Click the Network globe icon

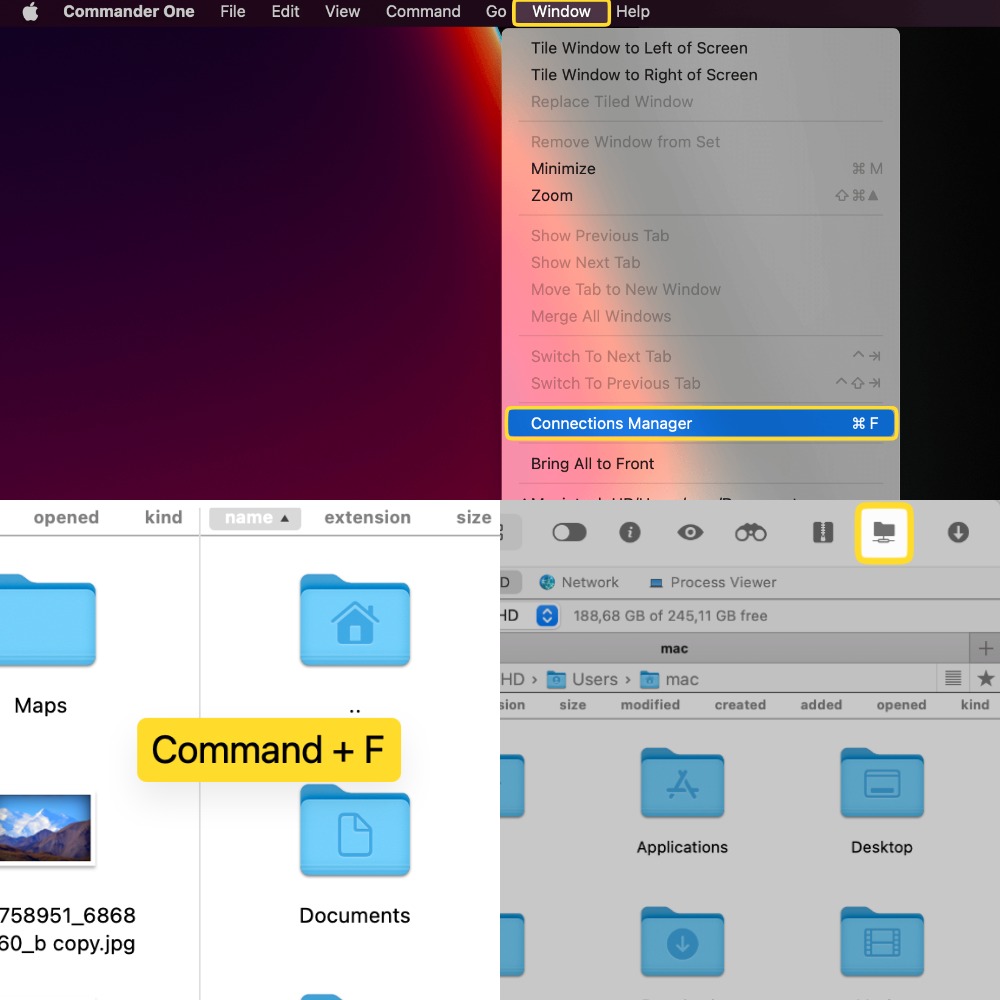[x=548, y=582]
